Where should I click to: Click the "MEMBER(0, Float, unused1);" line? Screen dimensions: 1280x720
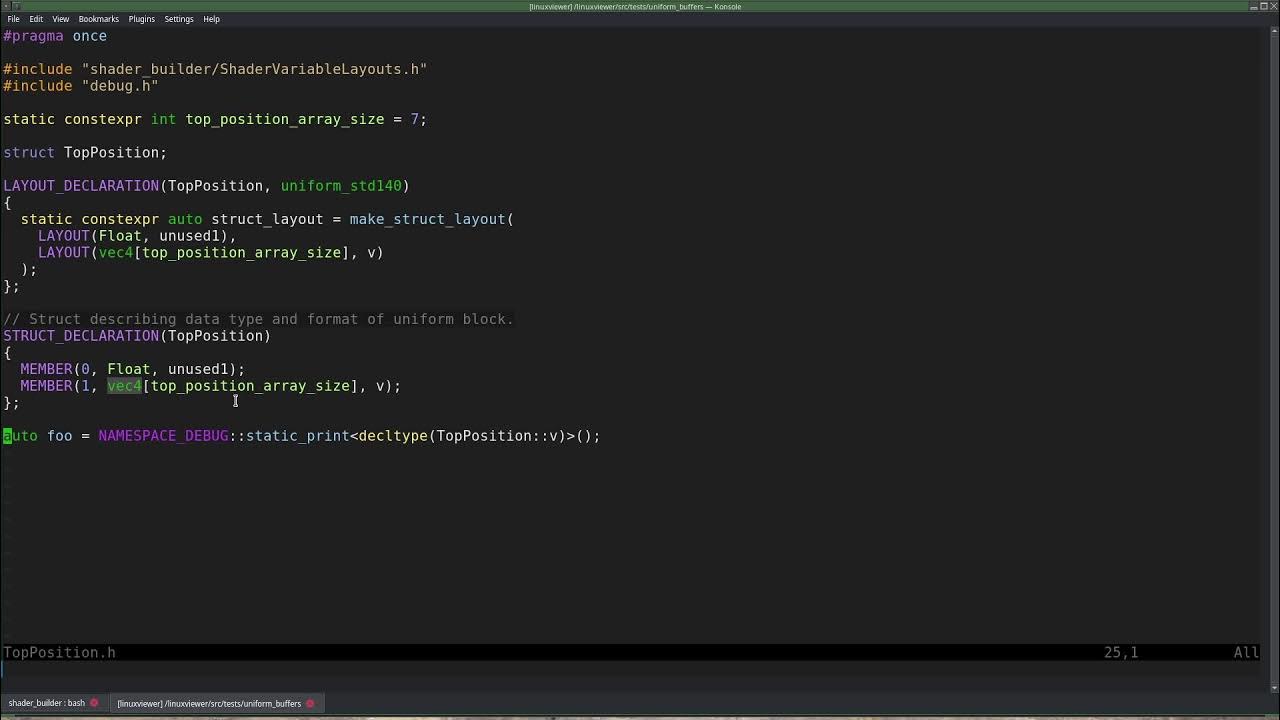[x=132, y=369]
